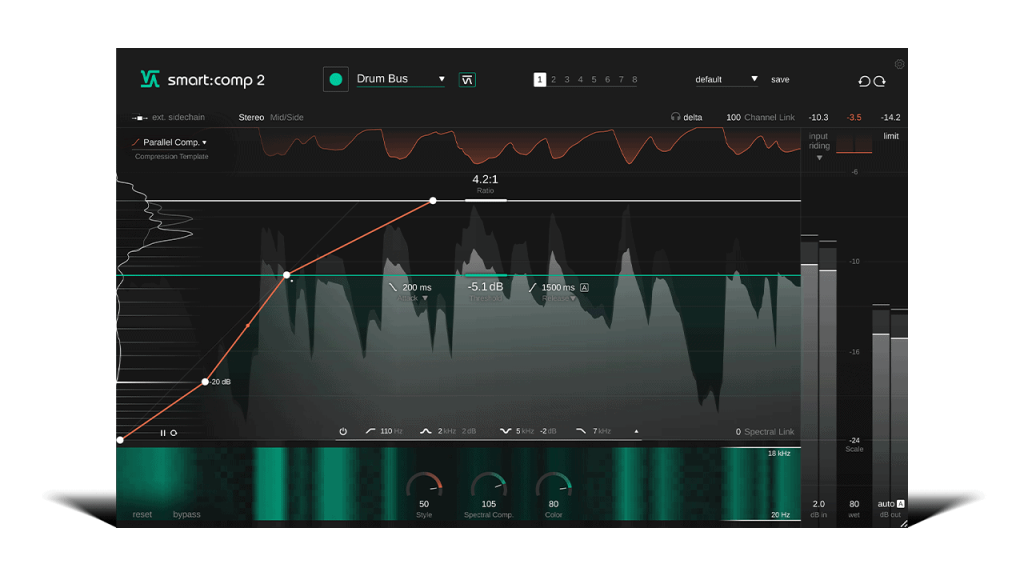The width and height of the screenshot is (1024, 576).
Task: Click the -3.5 gain reduction readout
Action: point(854,118)
